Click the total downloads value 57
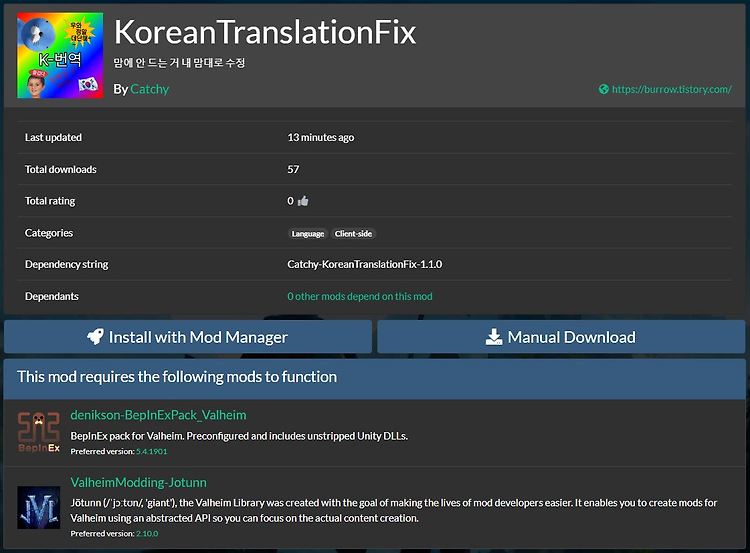 click(293, 169)
